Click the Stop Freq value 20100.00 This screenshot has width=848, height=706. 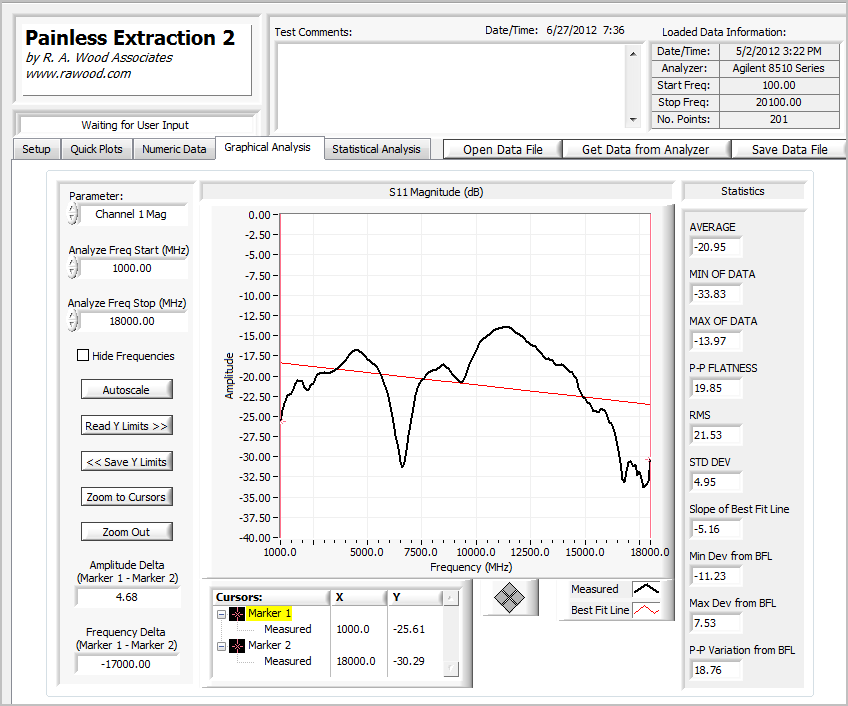tap(779, 102)
